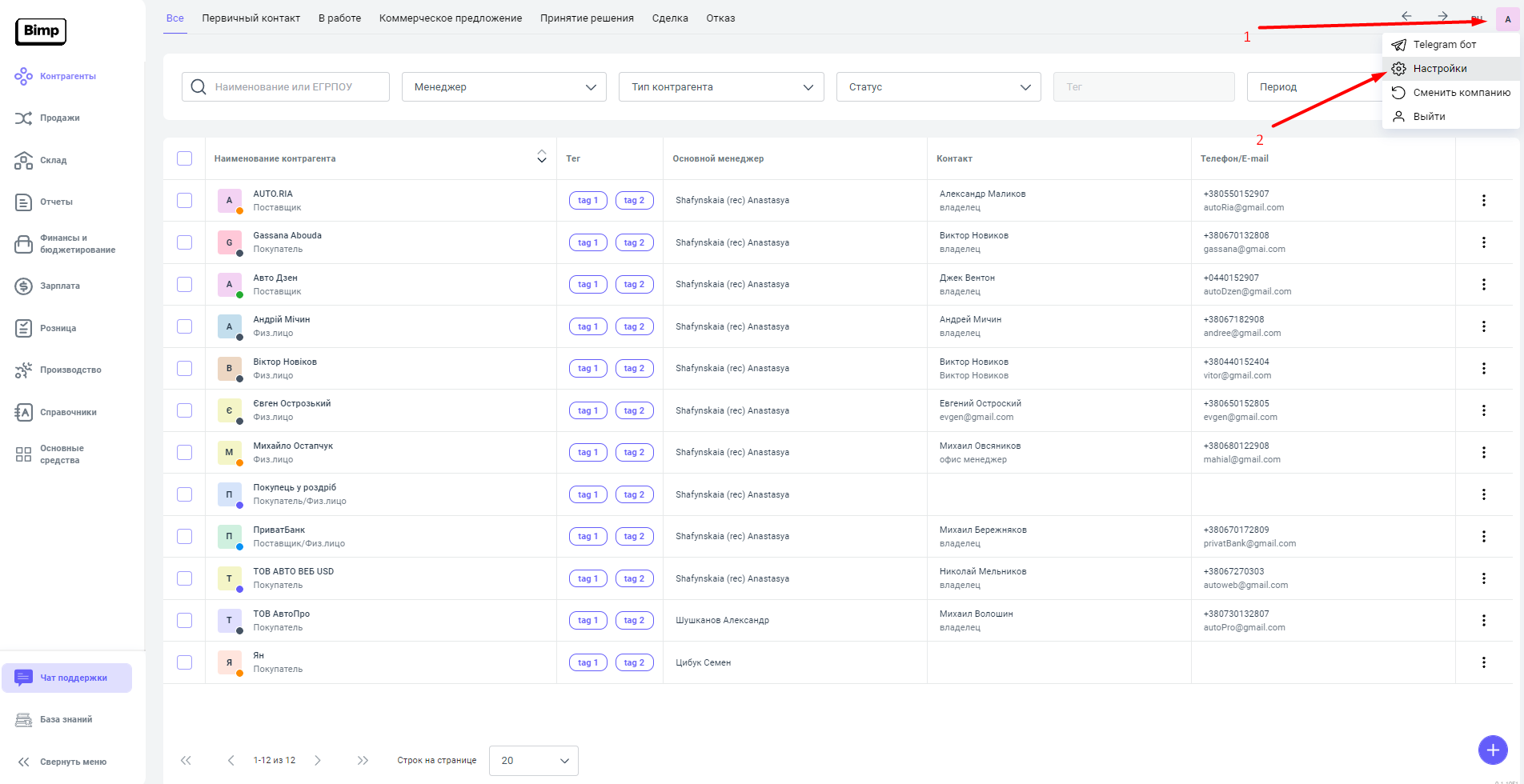
Task: Expand the Тип контрагента dropdown
Action: (720, 87)
